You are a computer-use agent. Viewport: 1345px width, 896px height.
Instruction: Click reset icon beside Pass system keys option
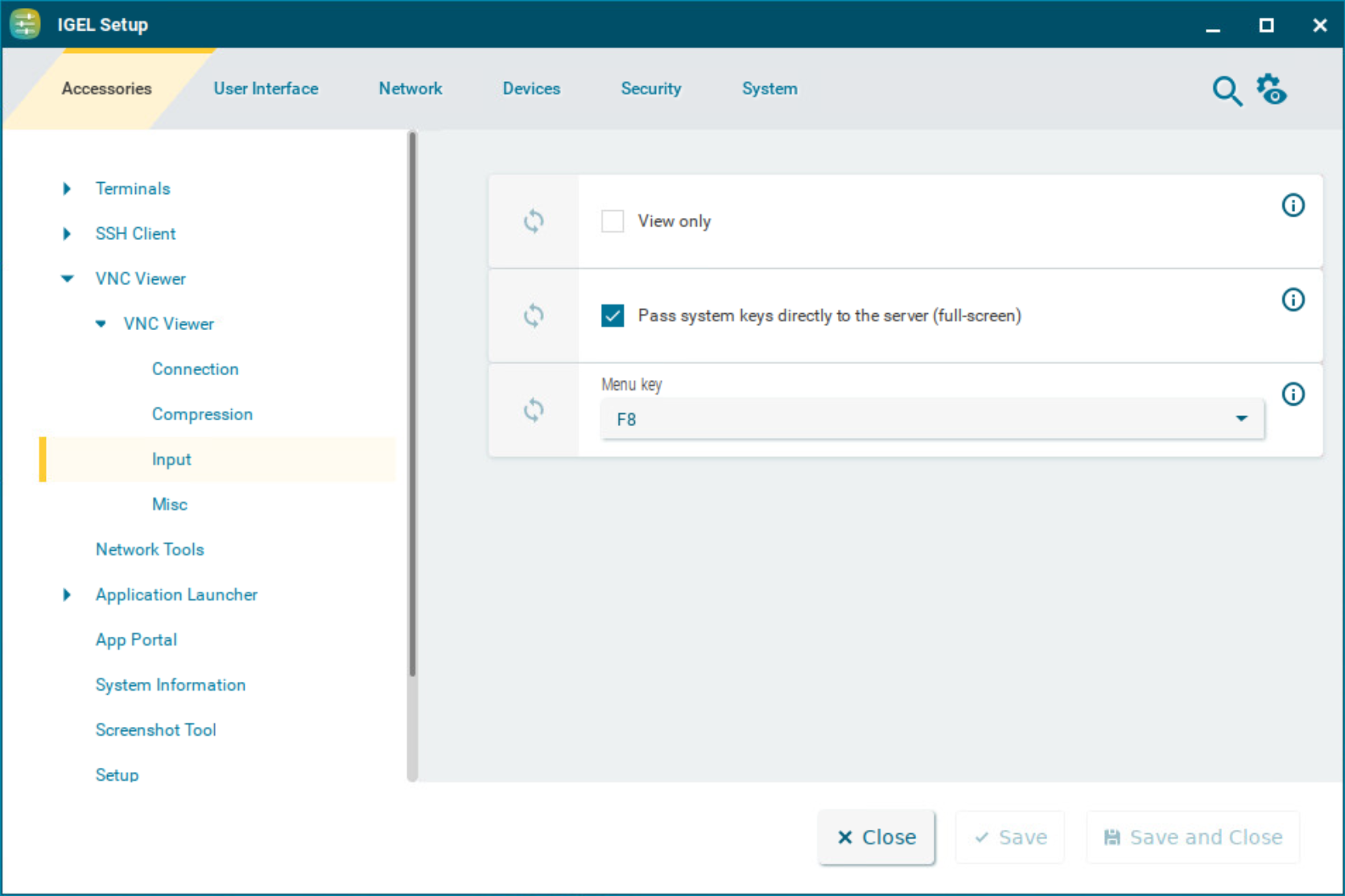tap(533, 316)
